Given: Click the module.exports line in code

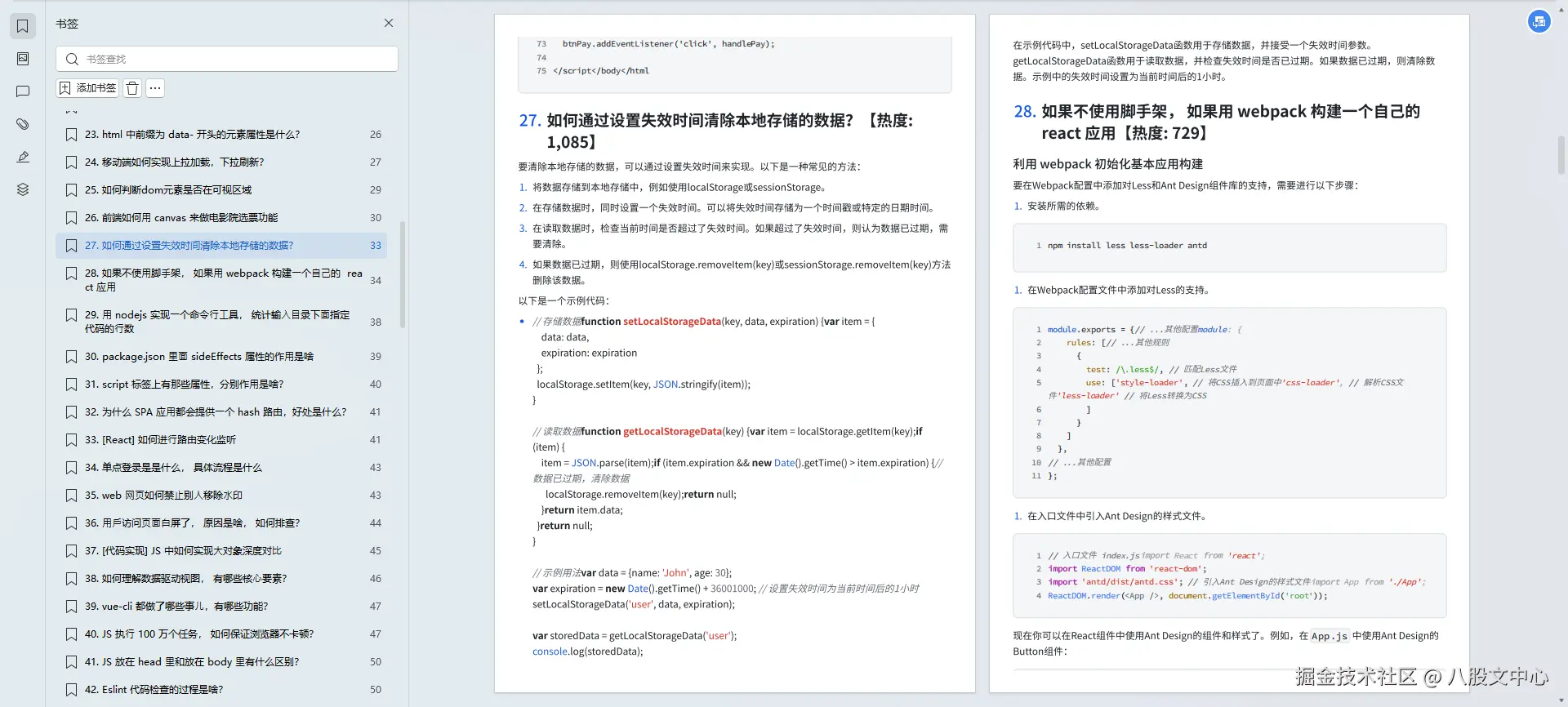Looking at the screenshot, I should 1143,330.
